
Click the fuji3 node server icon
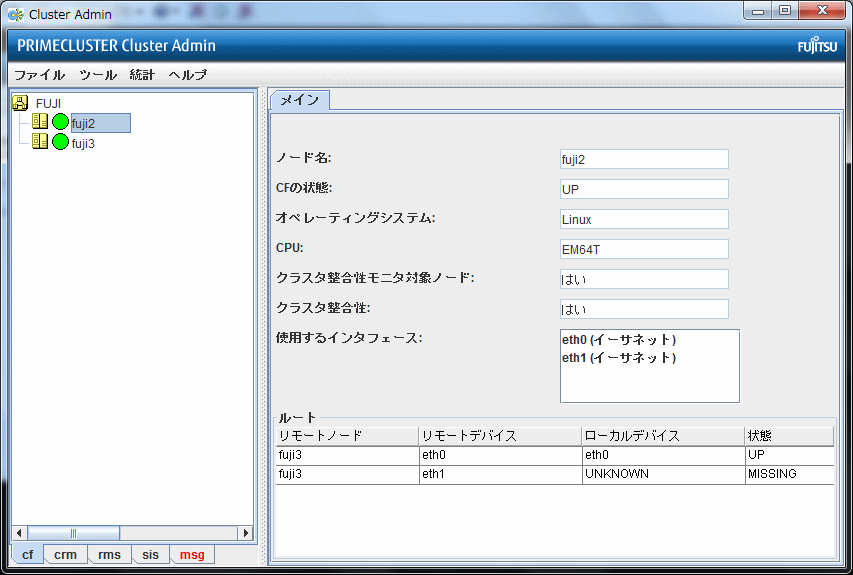point(40,141)
